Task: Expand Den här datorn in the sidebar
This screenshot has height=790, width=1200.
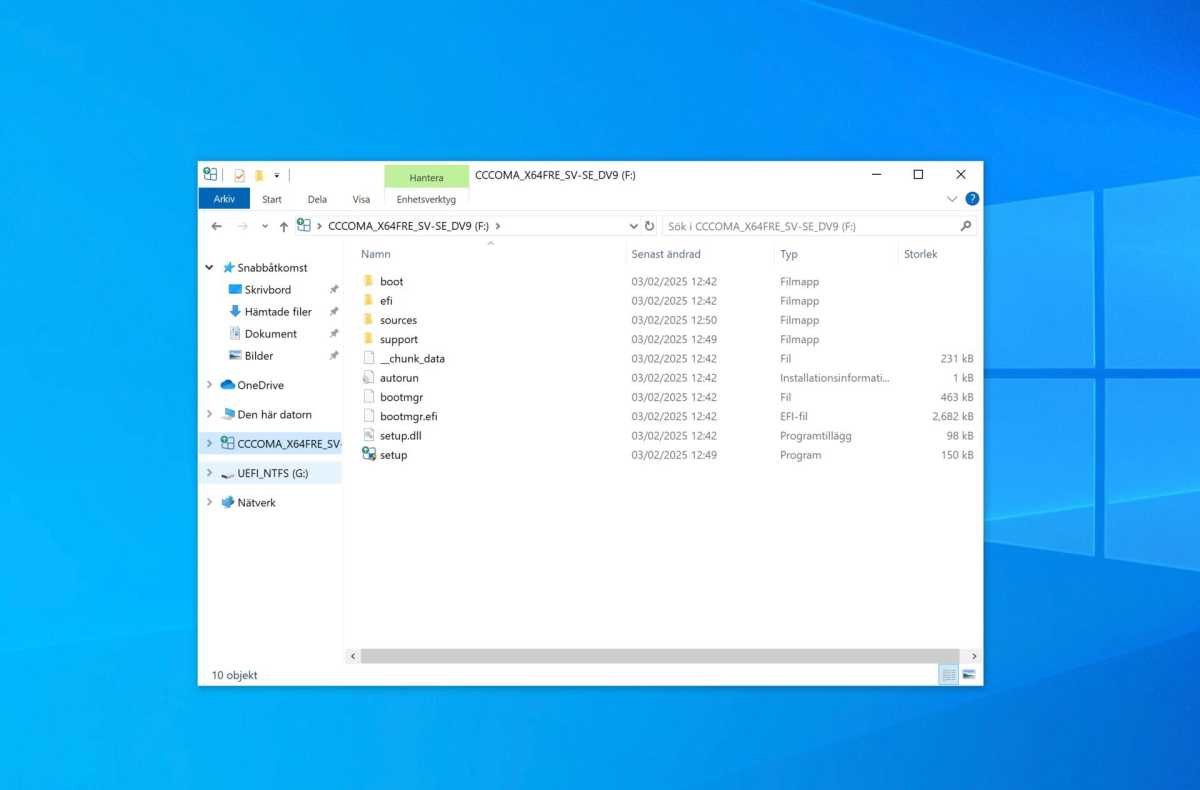Action: tap(209, 414)
